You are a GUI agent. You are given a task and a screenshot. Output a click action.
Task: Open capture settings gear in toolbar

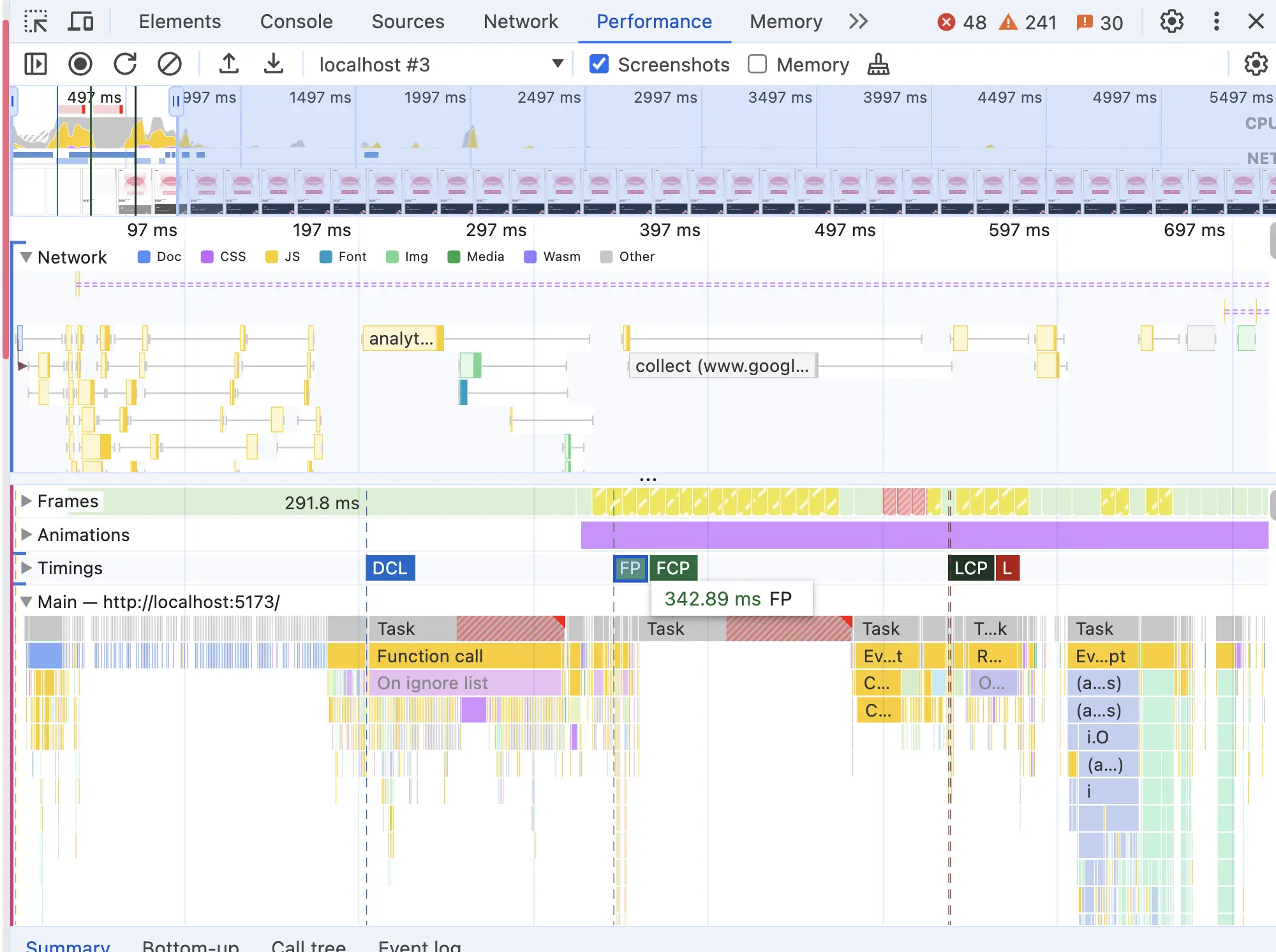[1255, 64]
